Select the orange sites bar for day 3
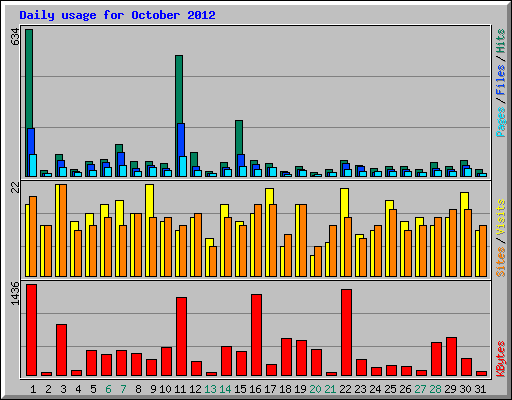The width and height of the screenshot is (512, 400). [63, 230]
